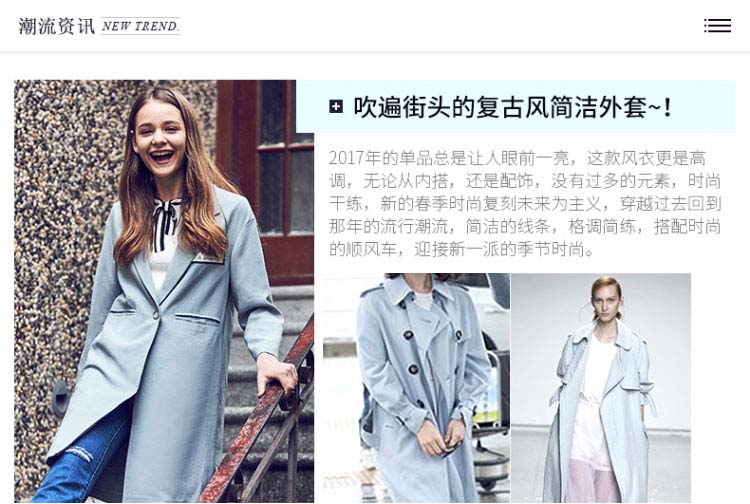Click the light blue title banner

[x=516, y=107]
